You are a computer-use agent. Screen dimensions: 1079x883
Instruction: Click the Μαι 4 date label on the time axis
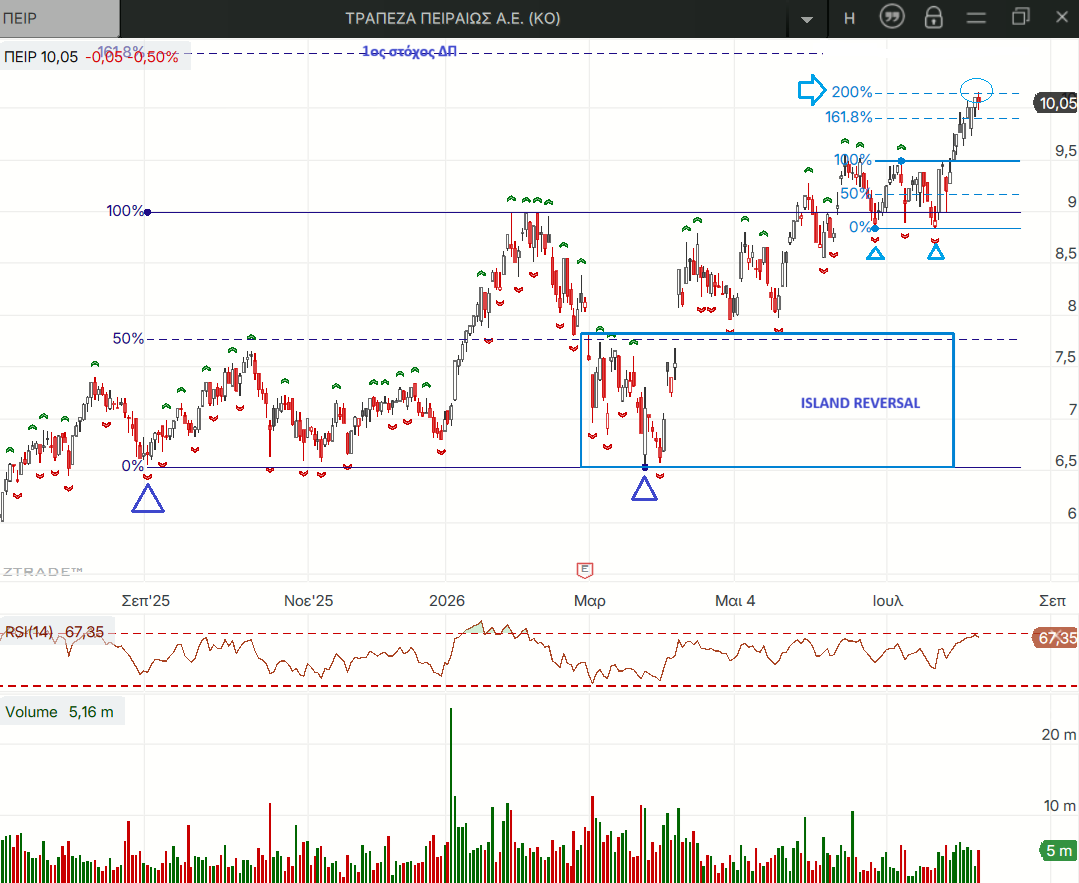tap(735, 601)
